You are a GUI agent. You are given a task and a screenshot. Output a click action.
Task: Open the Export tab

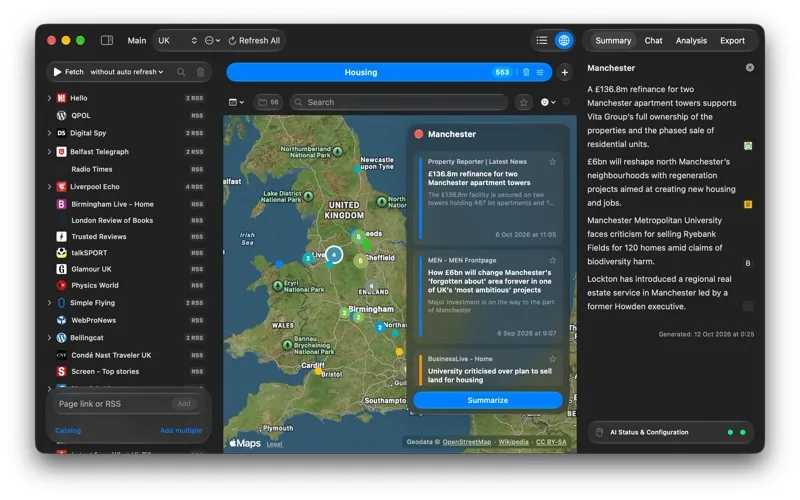coord(732,40)
